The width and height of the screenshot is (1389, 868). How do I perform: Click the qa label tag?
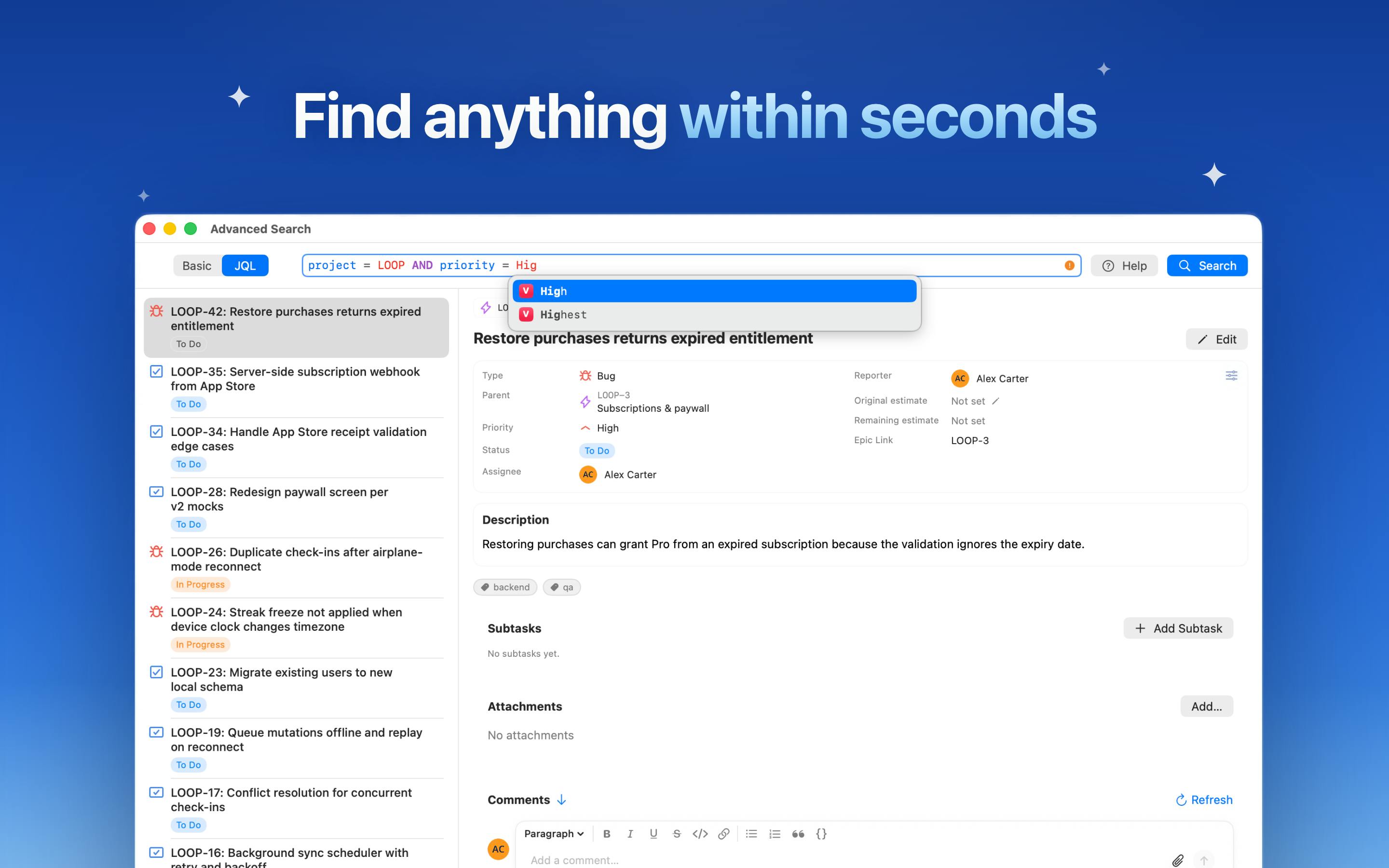coord(562,587)
